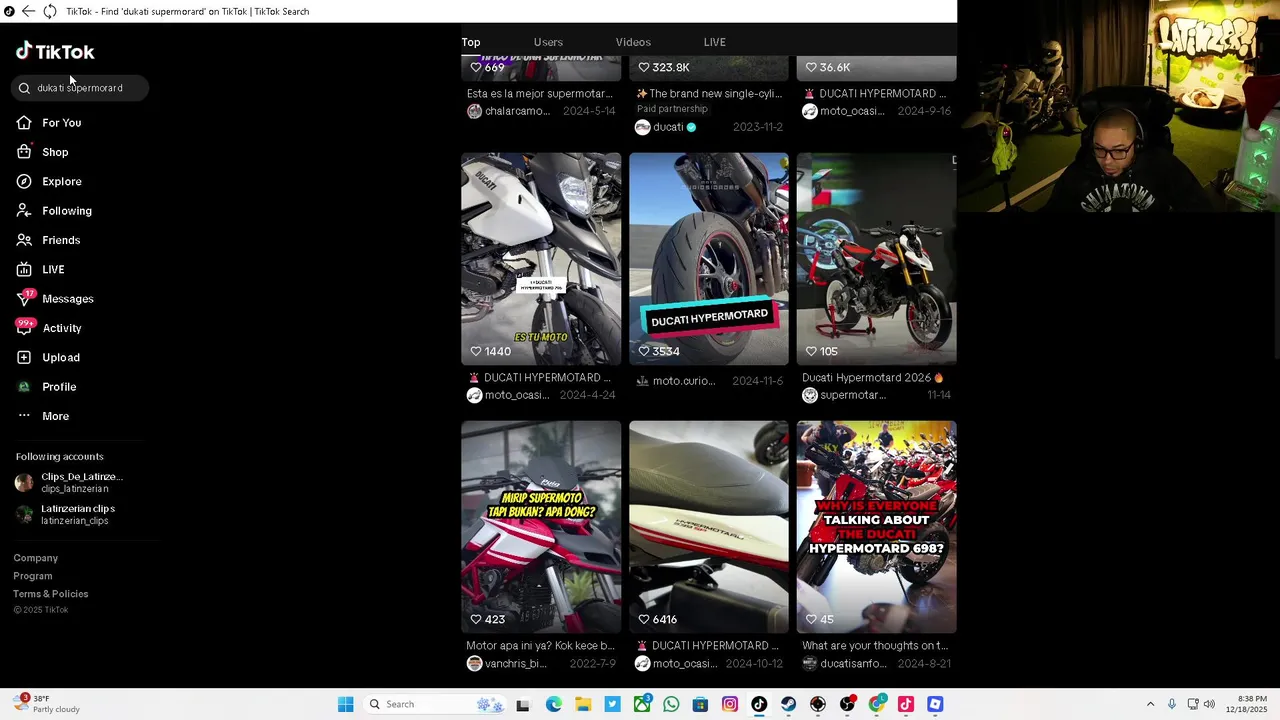Open the For You home icon

[x=24, y=122]
